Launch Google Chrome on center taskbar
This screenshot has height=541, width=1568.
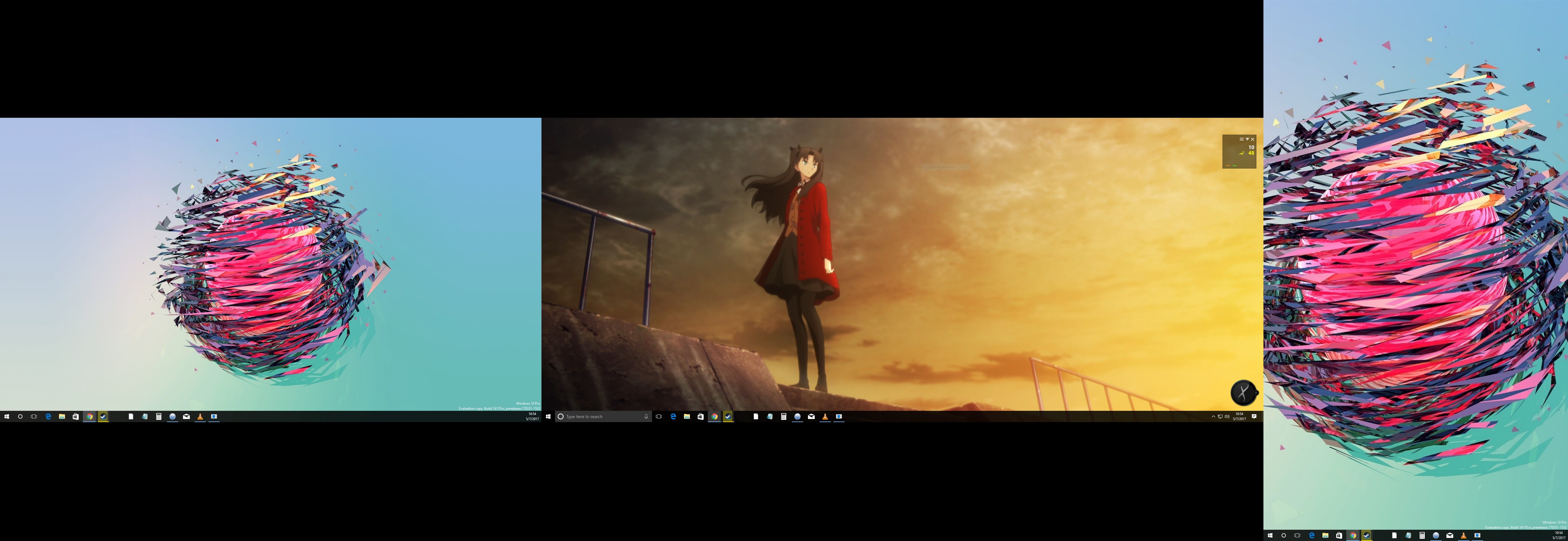[715, 416]
